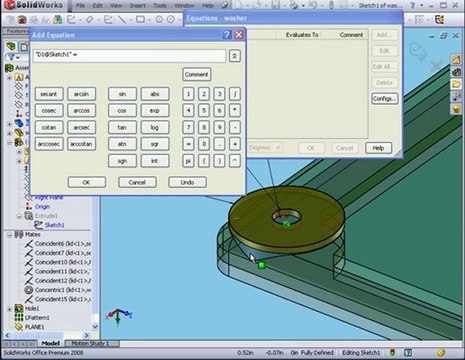The image size is (465, 360).
Task: Open the Sketch tool dropdown arrow
Action: coord(80,20)
